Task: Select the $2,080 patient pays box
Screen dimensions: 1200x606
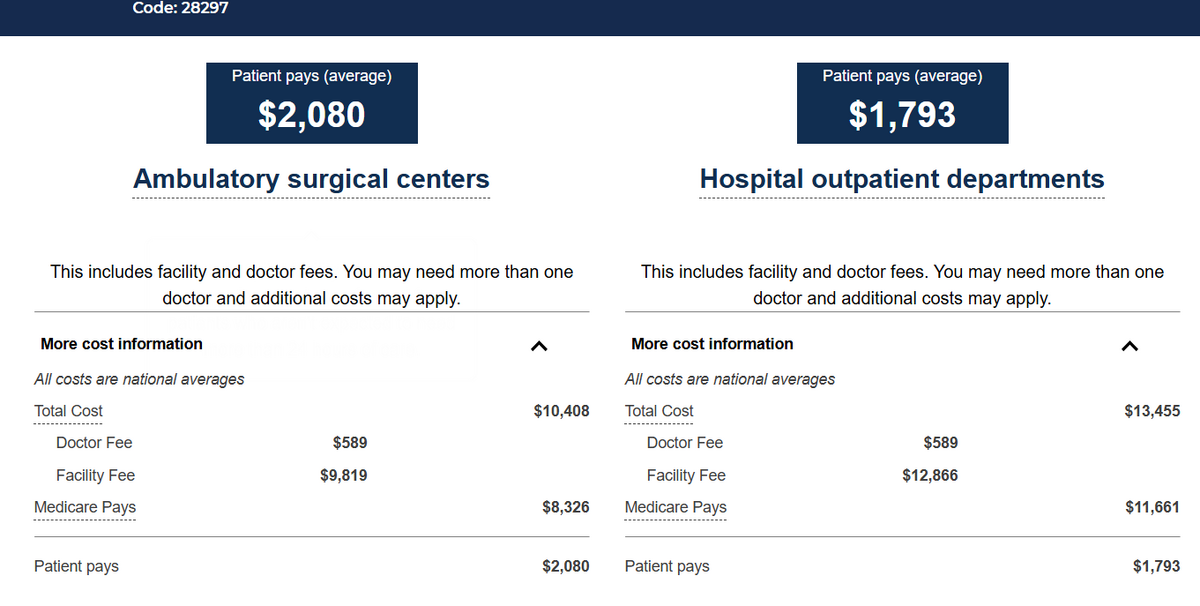Action: (x=311, y=103)
